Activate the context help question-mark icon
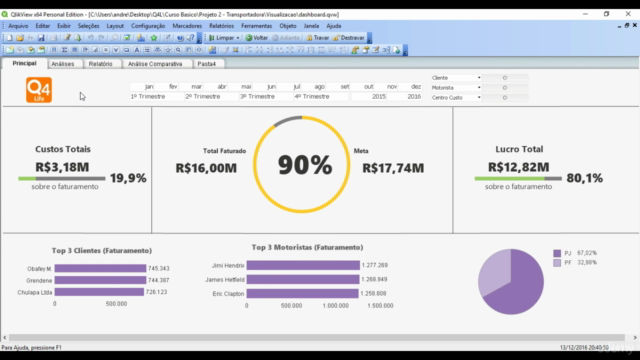This screenshot has height=360, width=640. click(x=191, y=38)
